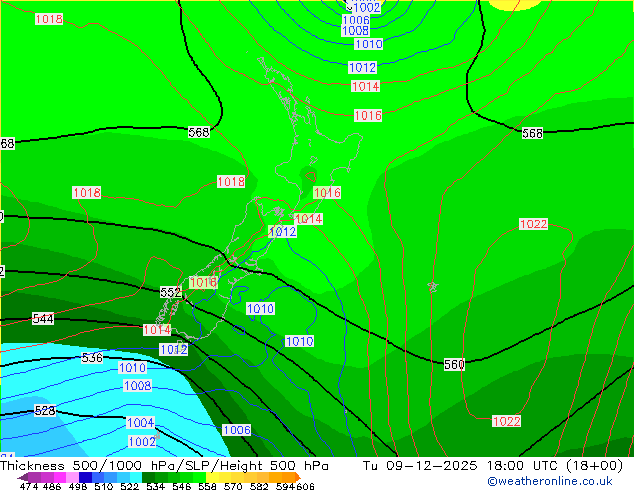Click the red 1014 label just above the 1016 label in the north
The height and width of the screenshot is (490, 634).
click(366, 87)
